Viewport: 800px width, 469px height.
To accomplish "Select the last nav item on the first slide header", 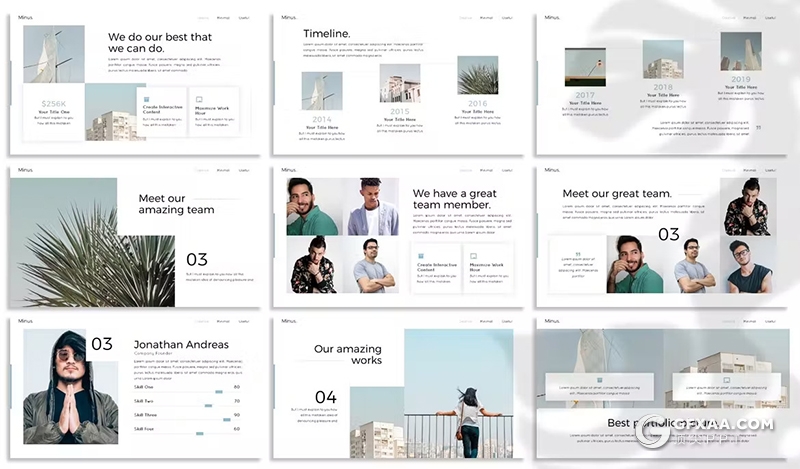I will (243, 17).
